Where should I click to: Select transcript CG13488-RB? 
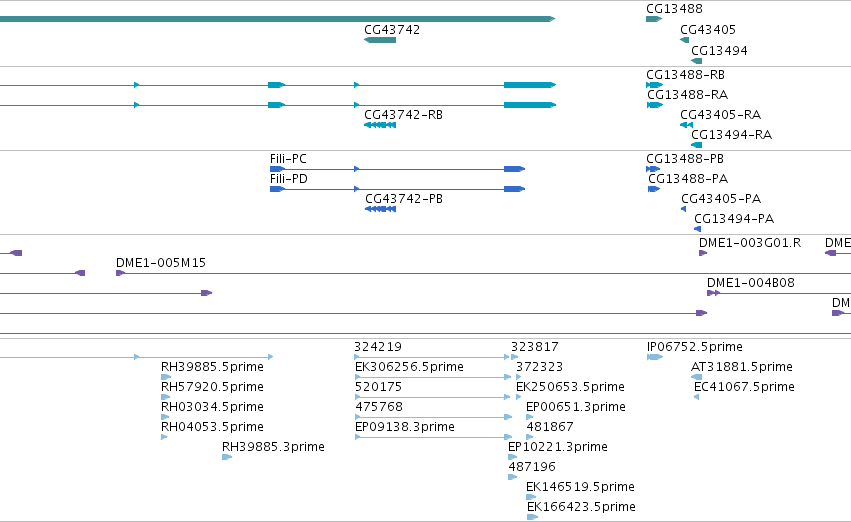coord(685,75)
